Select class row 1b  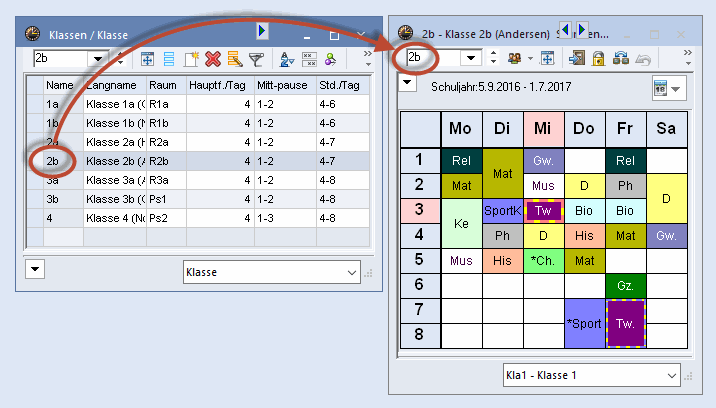[x=198, y=123]
